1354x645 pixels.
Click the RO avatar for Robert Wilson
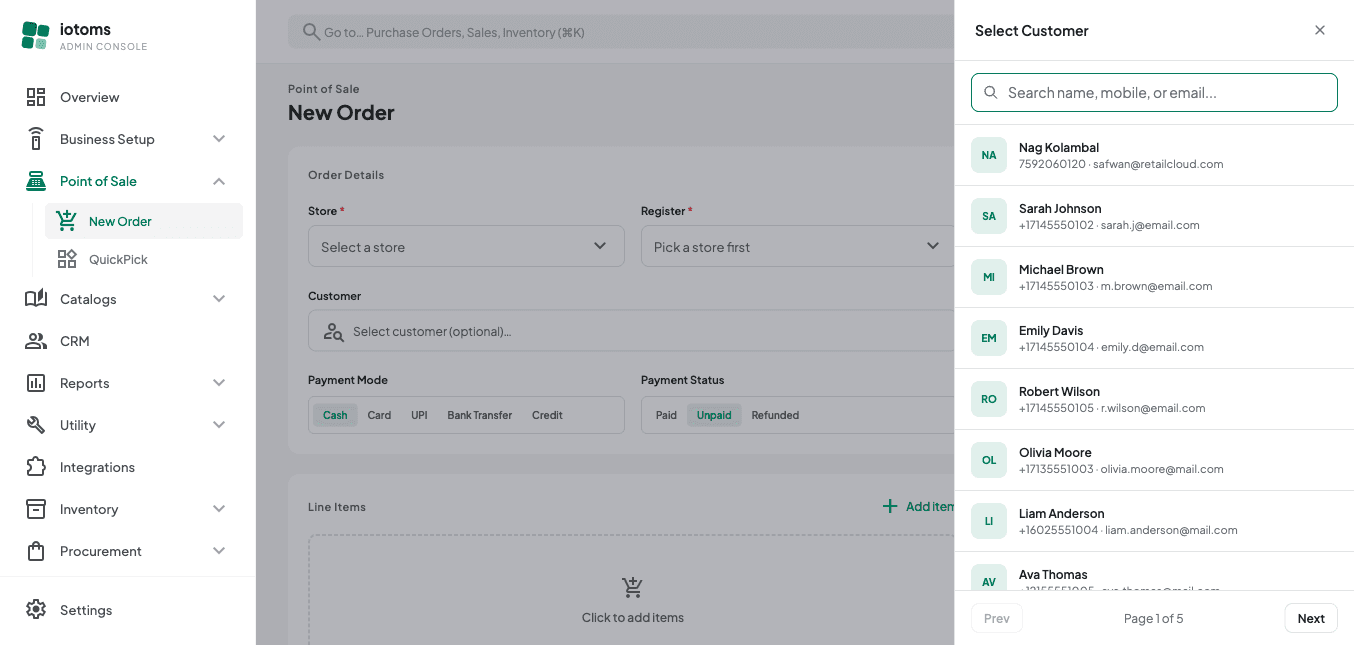(989, 399)
